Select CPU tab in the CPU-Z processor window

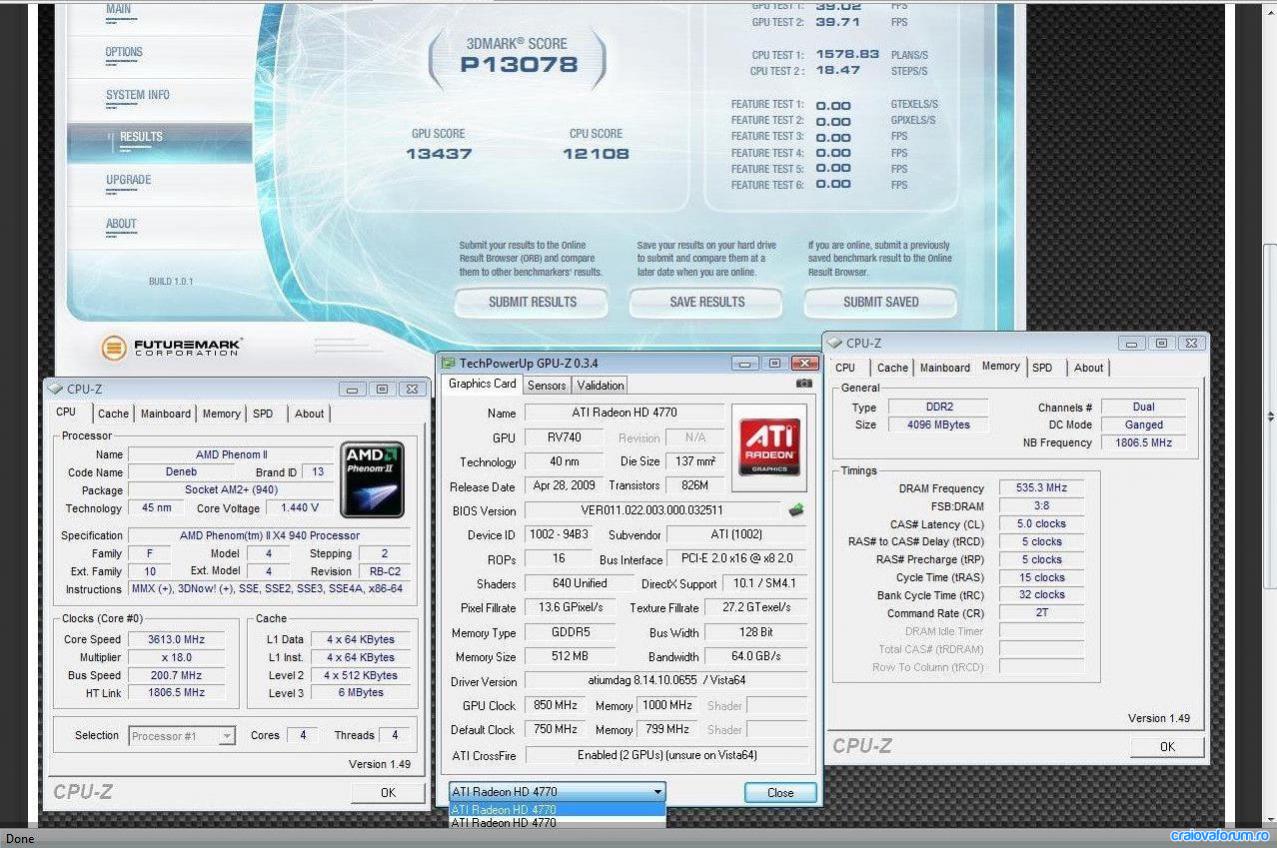(x=66, y=412)
